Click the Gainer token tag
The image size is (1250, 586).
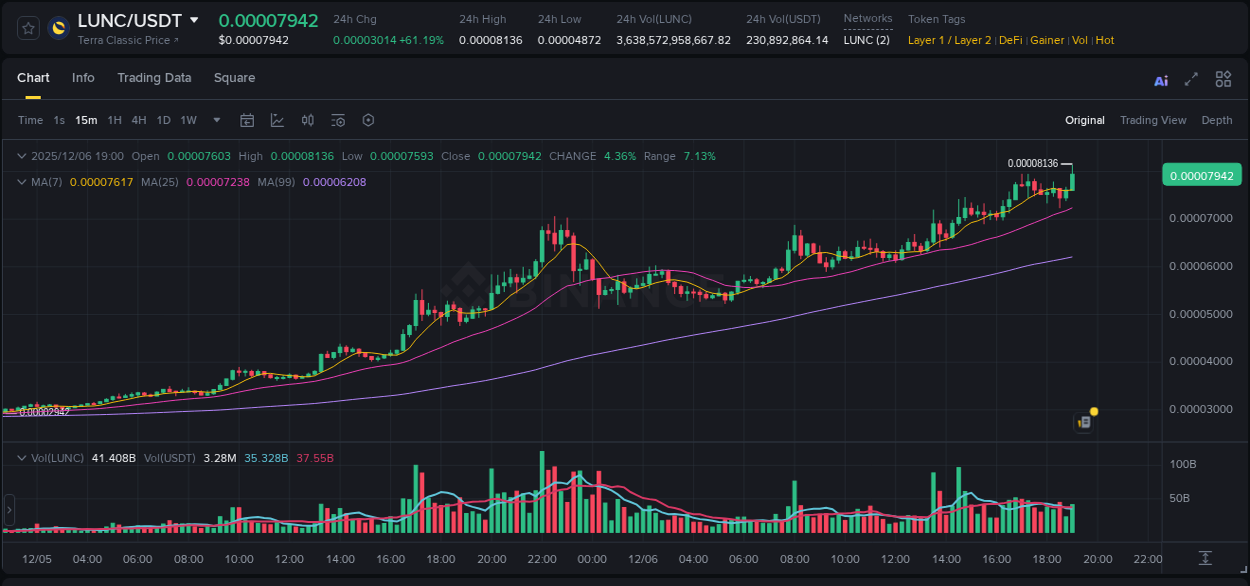(x=1047, y=40)
